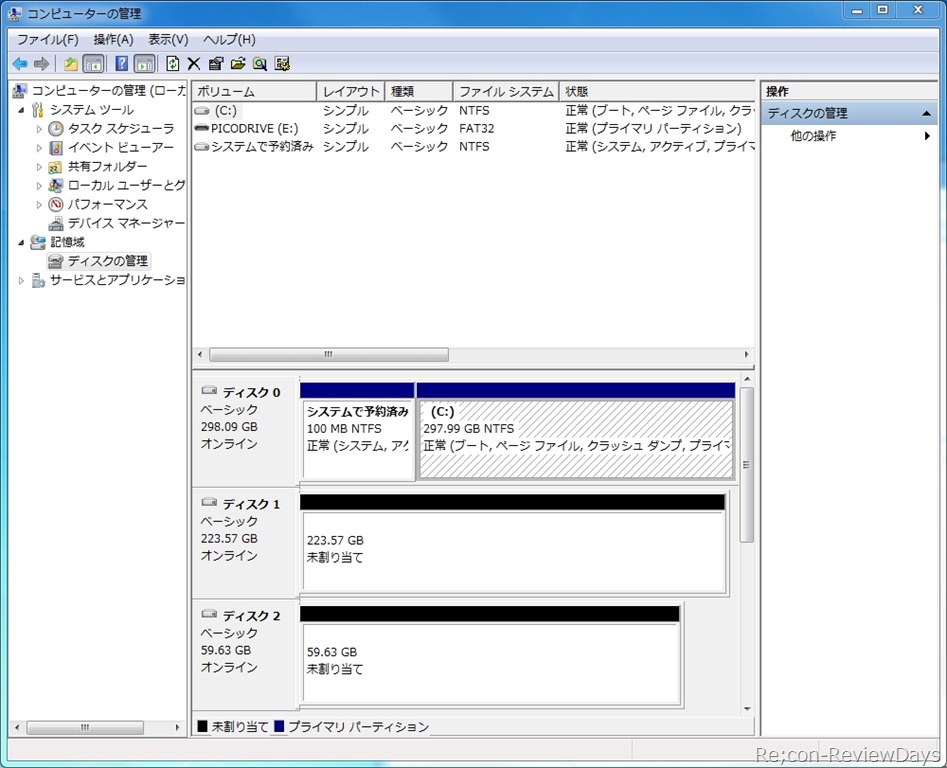Expand the タスク スケジューラ node arrow

(39, 129)
